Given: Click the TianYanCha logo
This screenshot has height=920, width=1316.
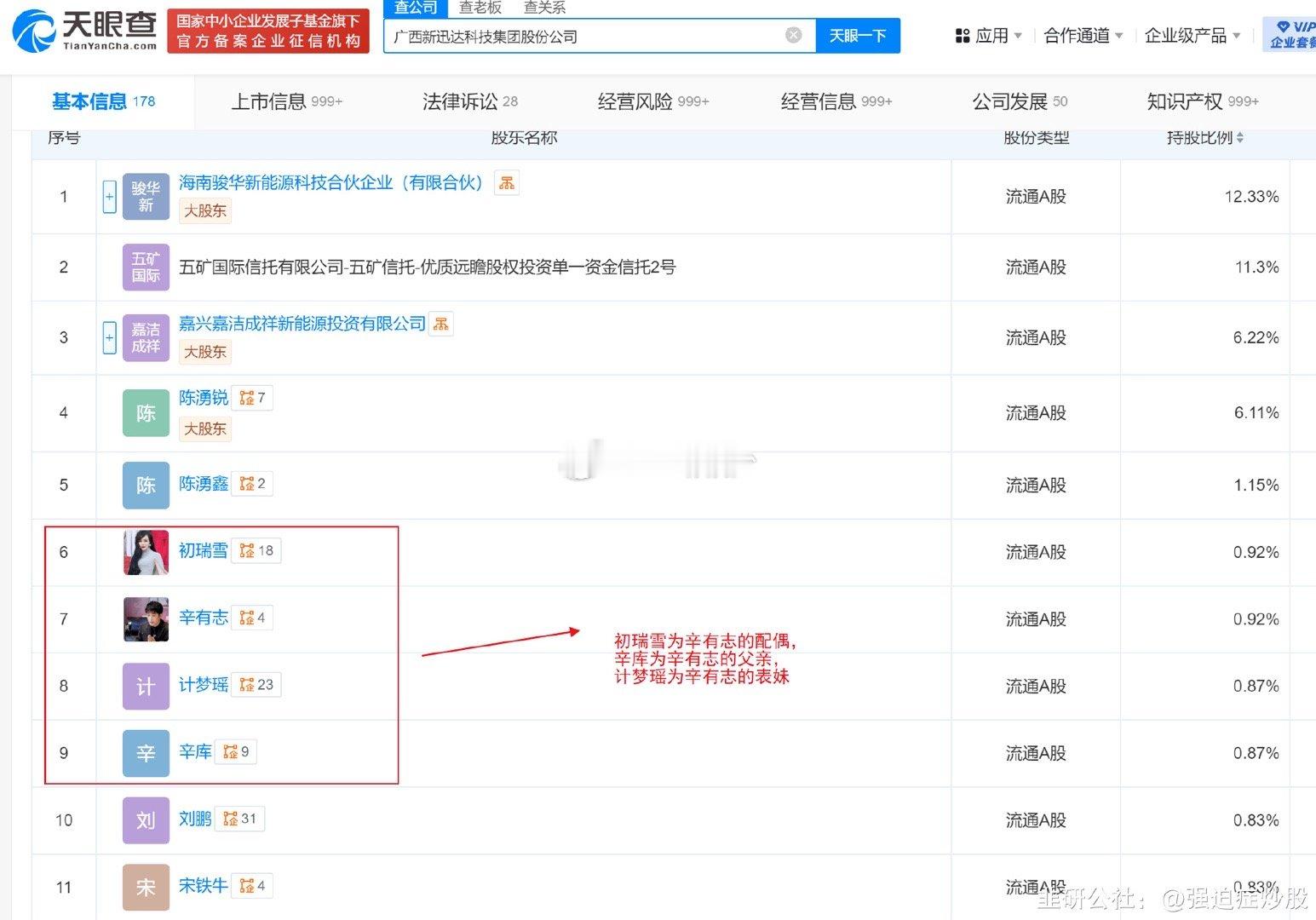Looking at the screenshot, I should (x=84, y=31).
